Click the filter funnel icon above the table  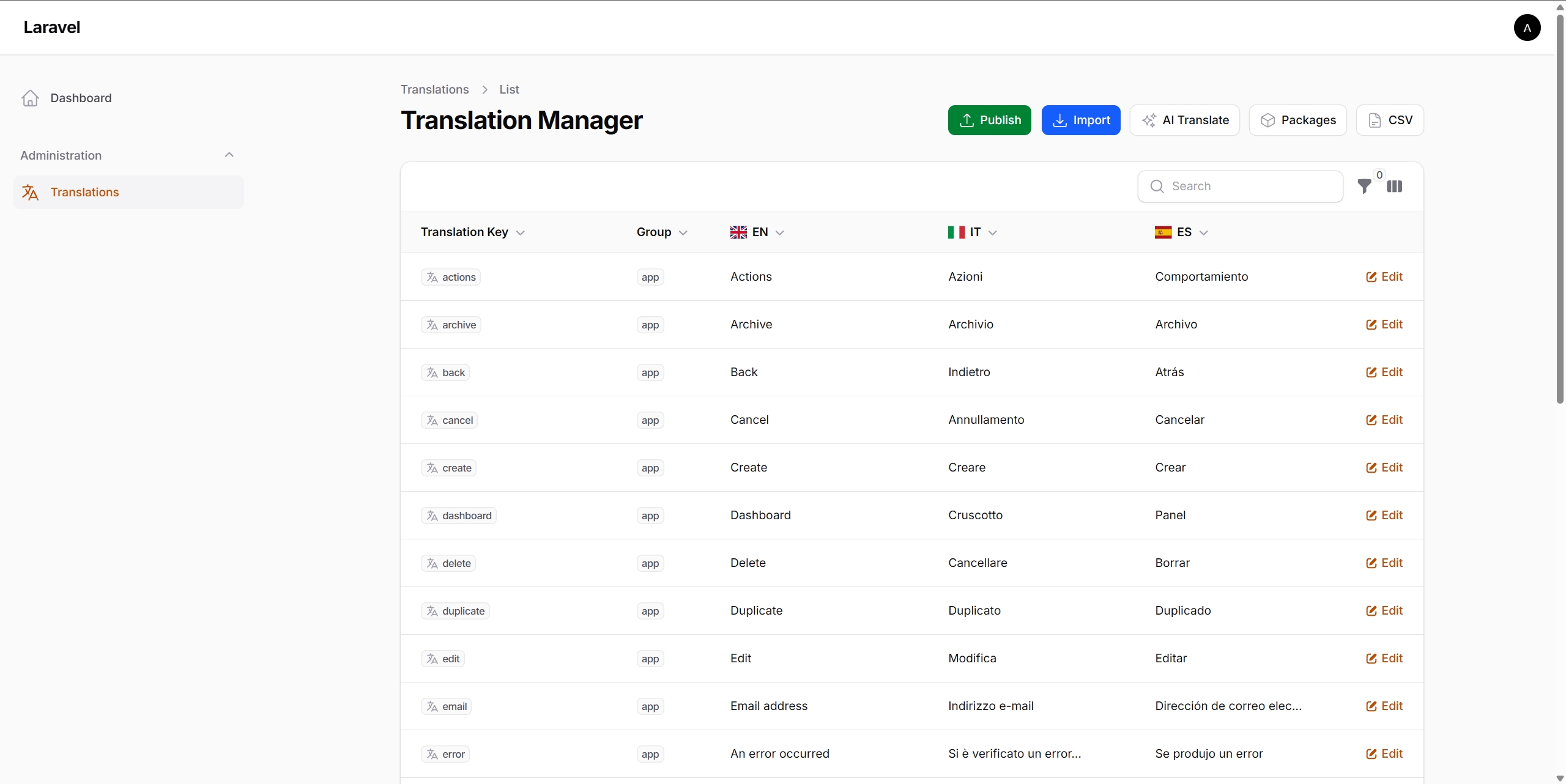tap(1365, 187)
